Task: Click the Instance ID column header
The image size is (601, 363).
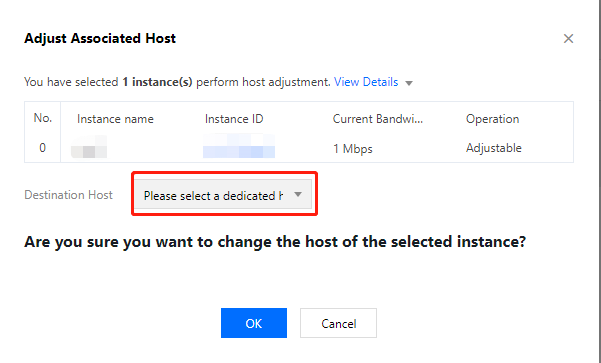Action: click(x=234, y=119)
